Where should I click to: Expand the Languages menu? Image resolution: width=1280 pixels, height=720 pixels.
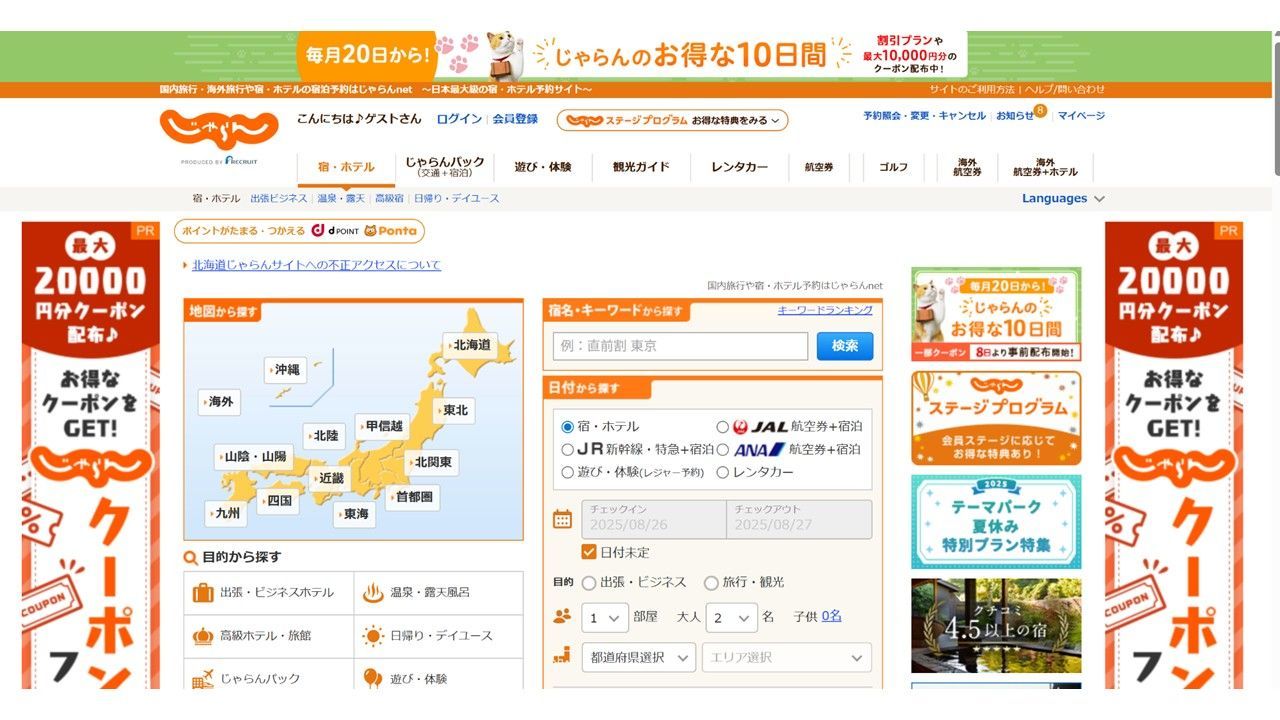(1063, 198)
